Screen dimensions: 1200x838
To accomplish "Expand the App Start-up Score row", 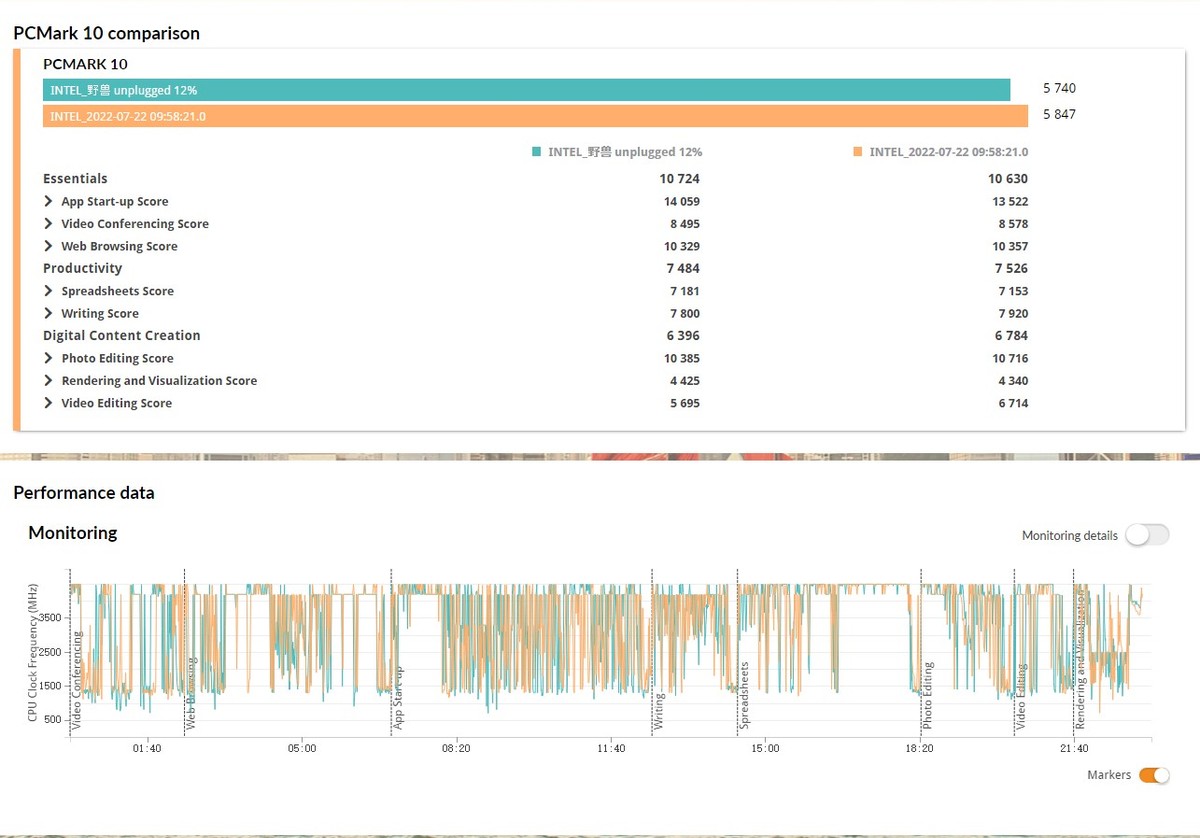I will tap(48, 201).
